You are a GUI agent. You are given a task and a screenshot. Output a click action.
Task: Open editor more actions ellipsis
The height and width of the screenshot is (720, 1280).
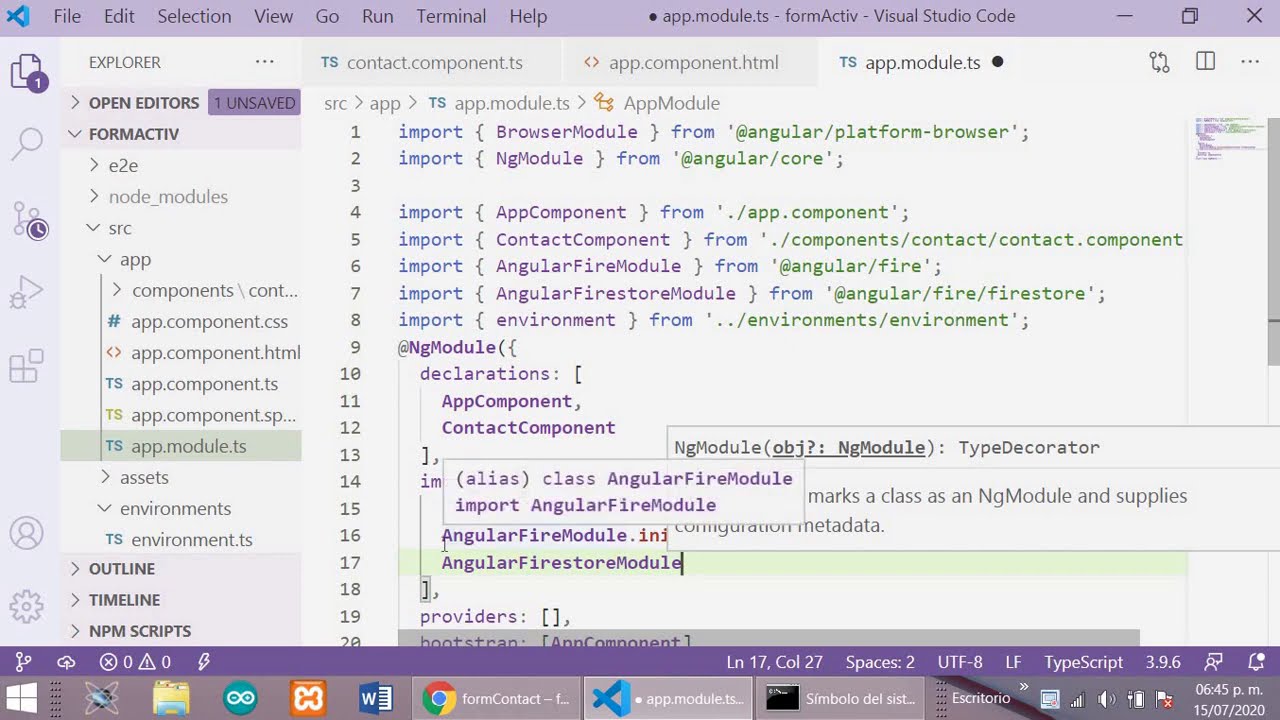pos(1250,62)
